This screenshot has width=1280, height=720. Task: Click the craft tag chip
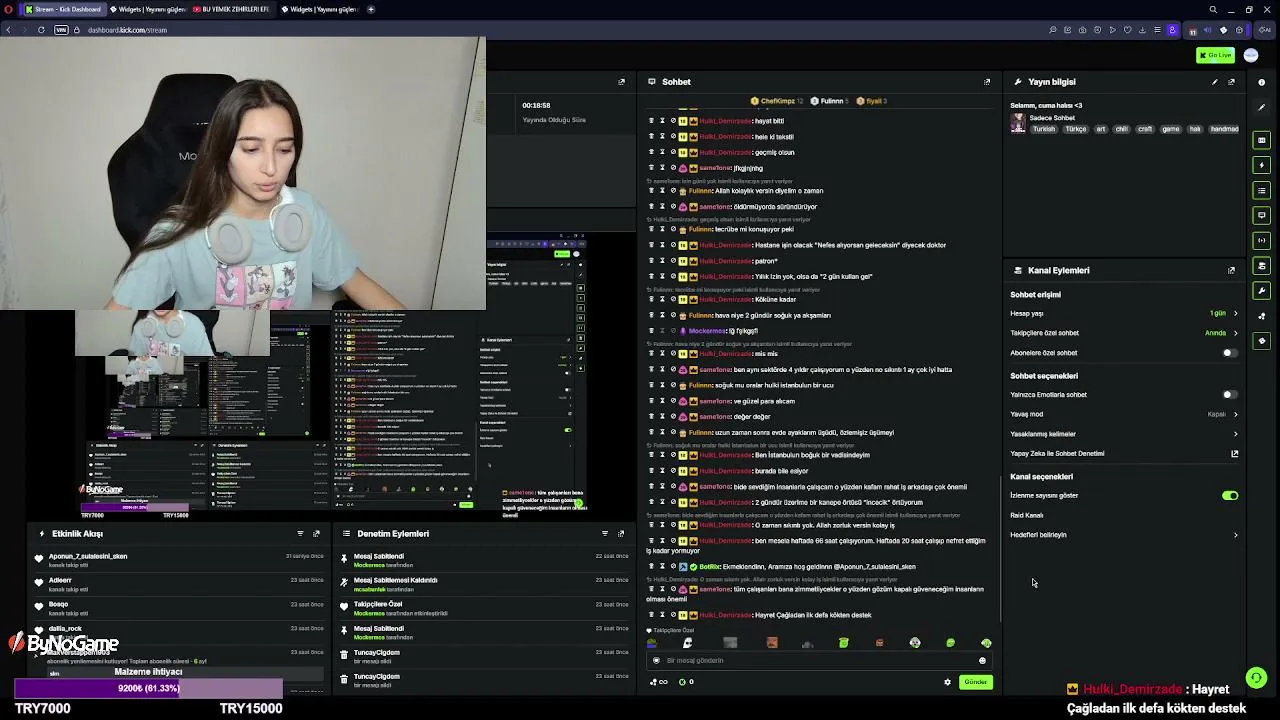pyautogui.click(x=1145, y=129)
